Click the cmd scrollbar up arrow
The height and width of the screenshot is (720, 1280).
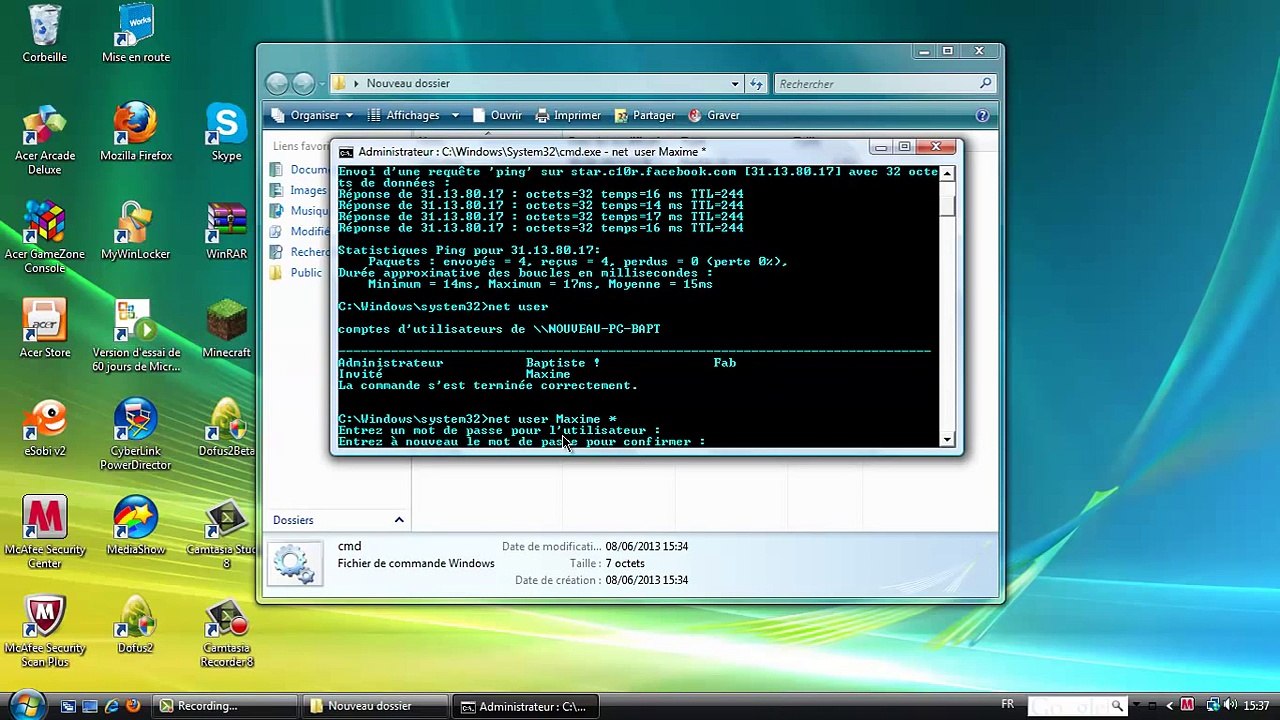tap(947, 173)
